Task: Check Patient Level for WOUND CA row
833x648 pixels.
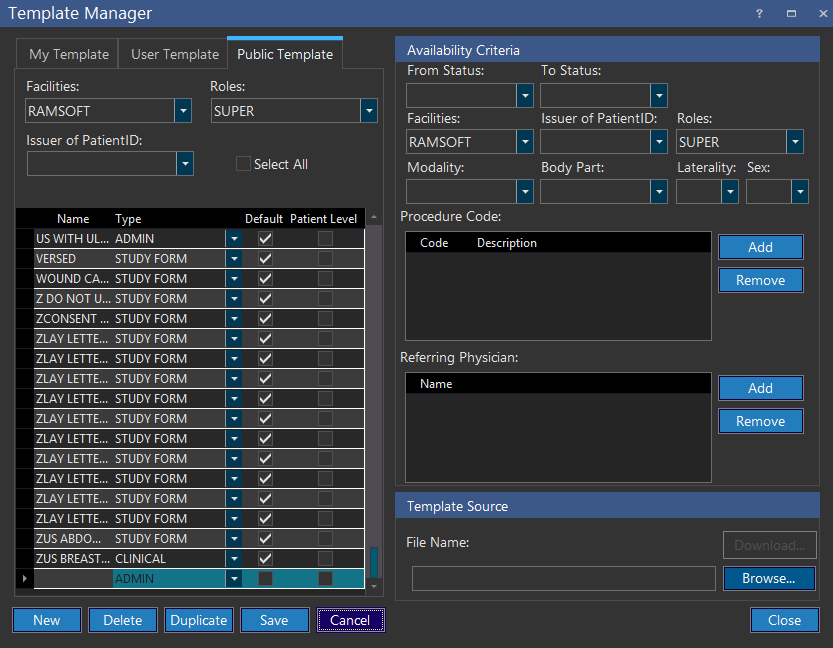Action: tap(325, 279)
